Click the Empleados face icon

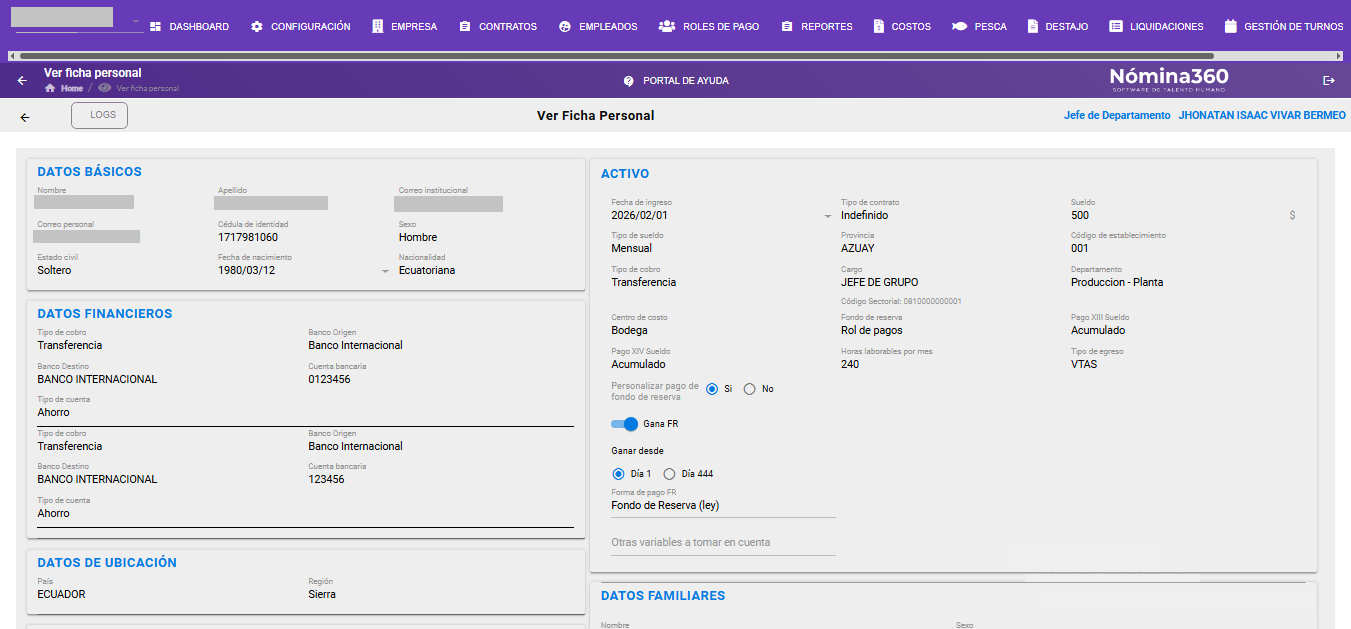tap(565, 27)
